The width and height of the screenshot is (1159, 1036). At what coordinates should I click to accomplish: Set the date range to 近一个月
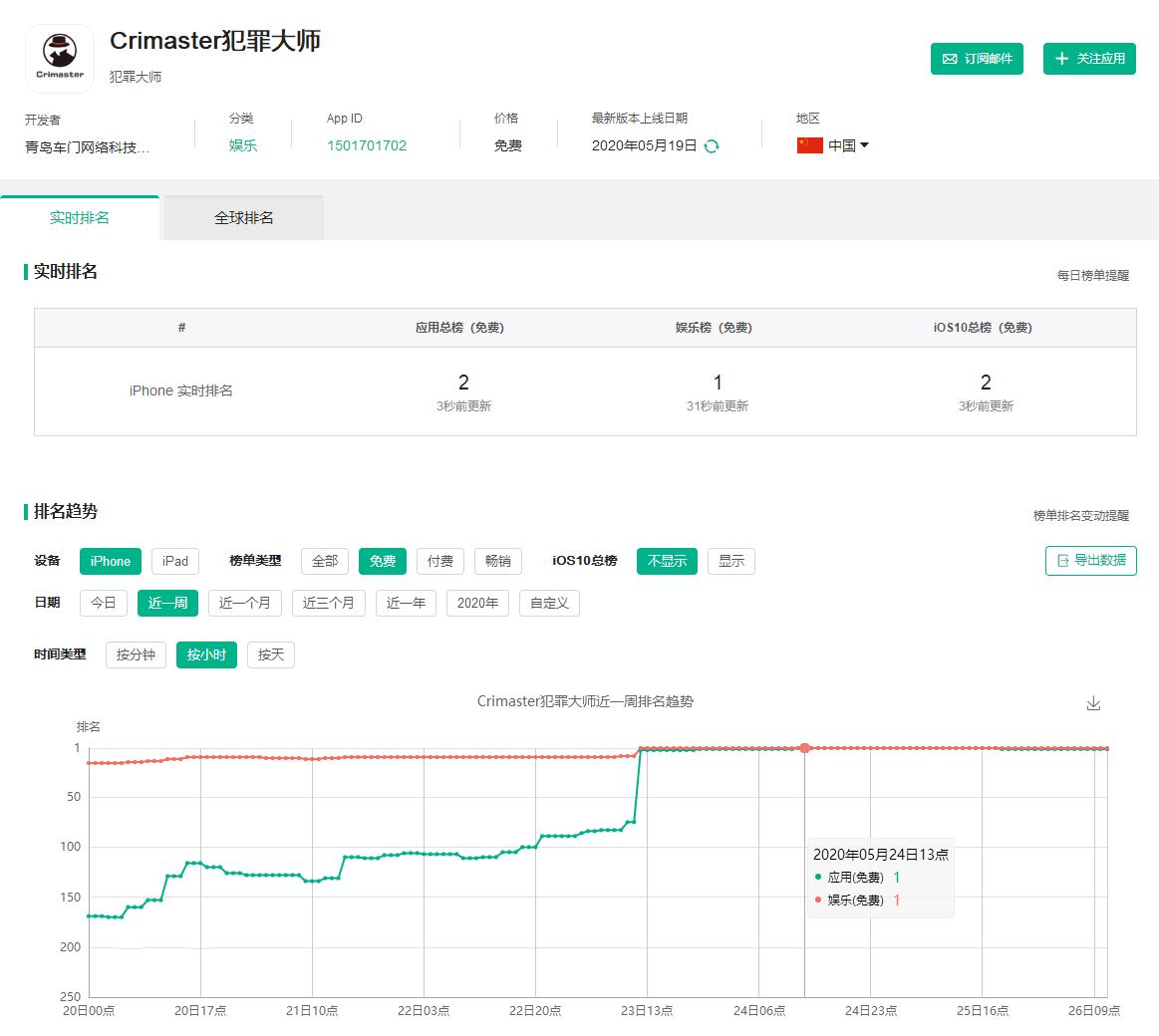click(x=244, y=604)
